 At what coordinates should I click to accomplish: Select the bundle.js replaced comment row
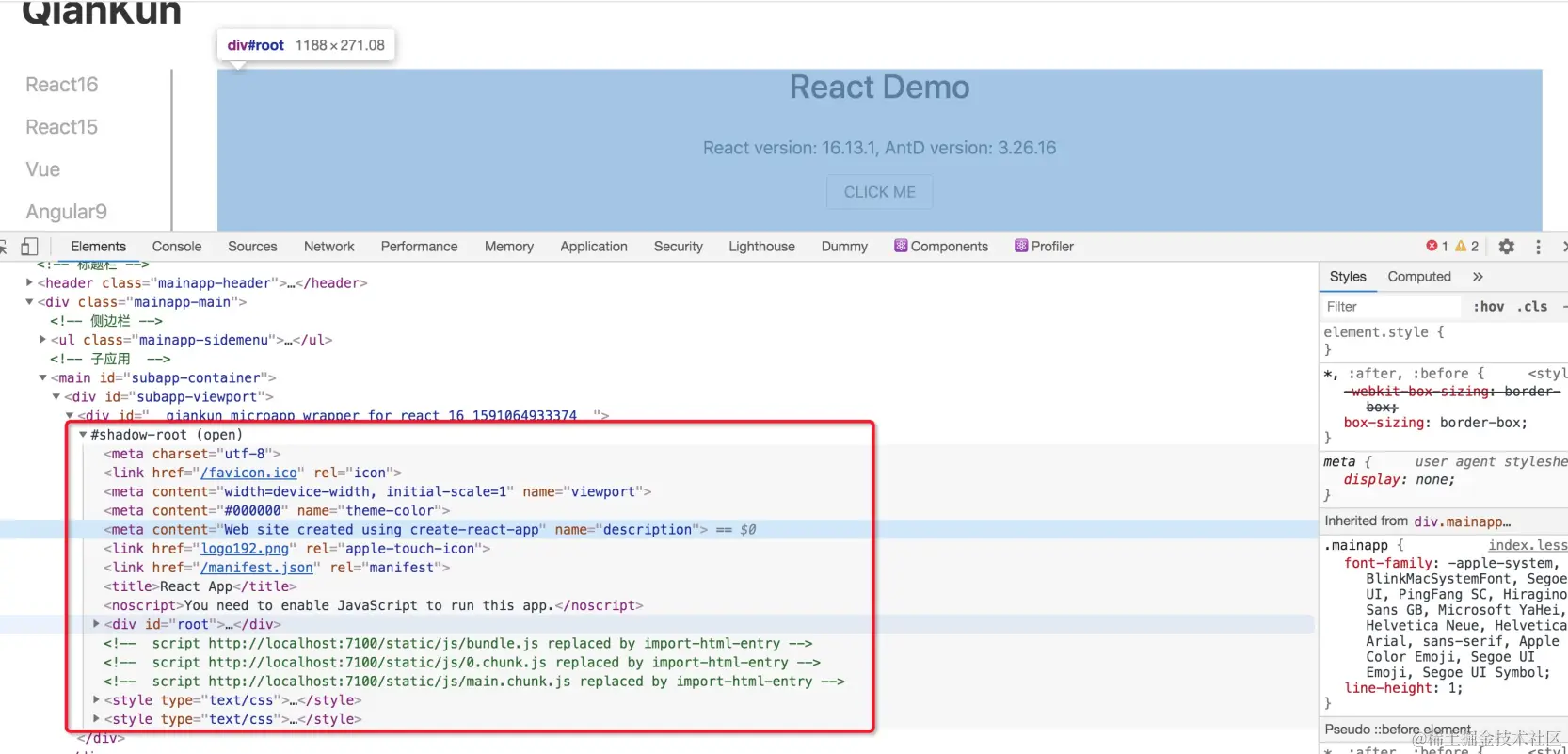[x=457, y=644]
